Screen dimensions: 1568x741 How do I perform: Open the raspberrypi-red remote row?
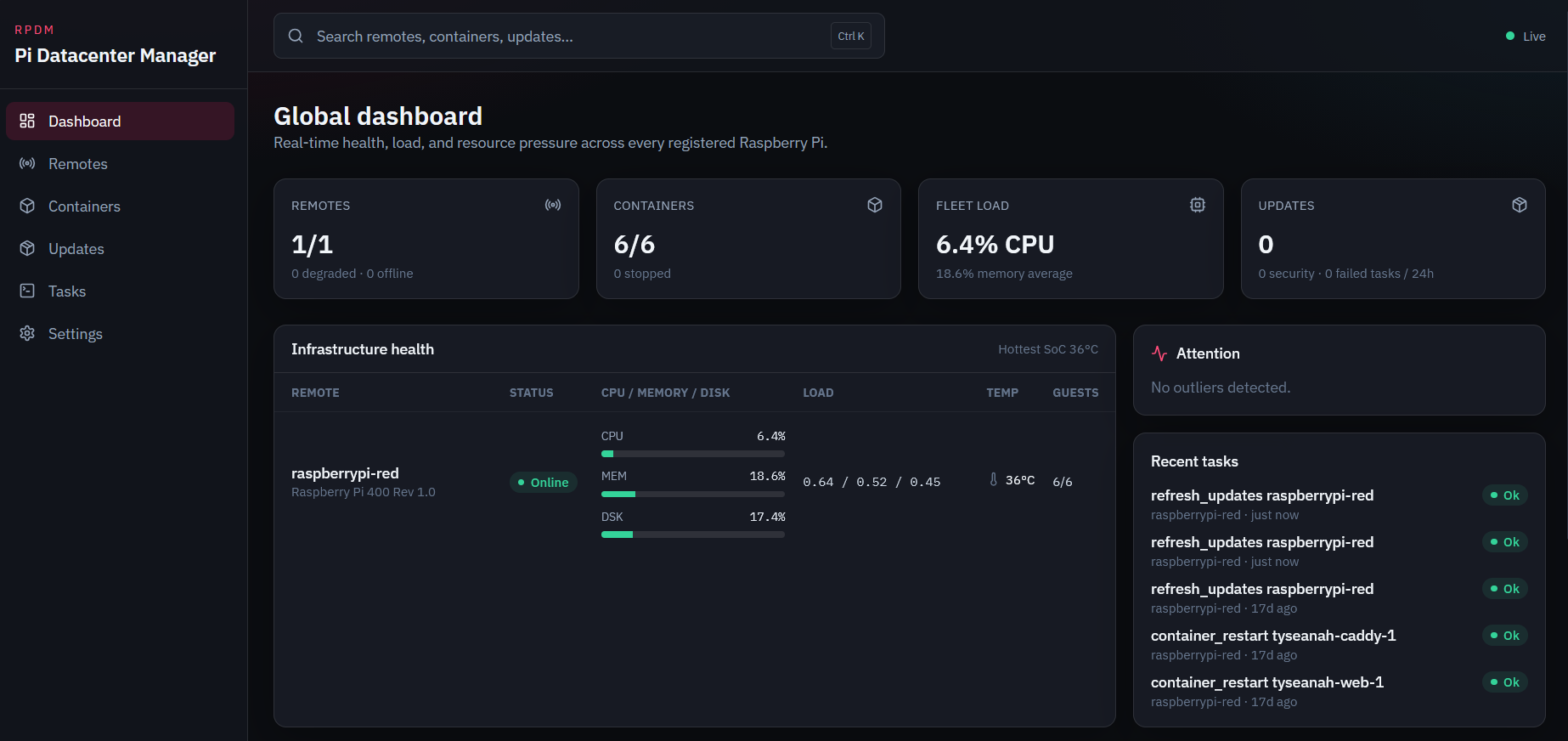pyautogui.click(x=695, y=482)
